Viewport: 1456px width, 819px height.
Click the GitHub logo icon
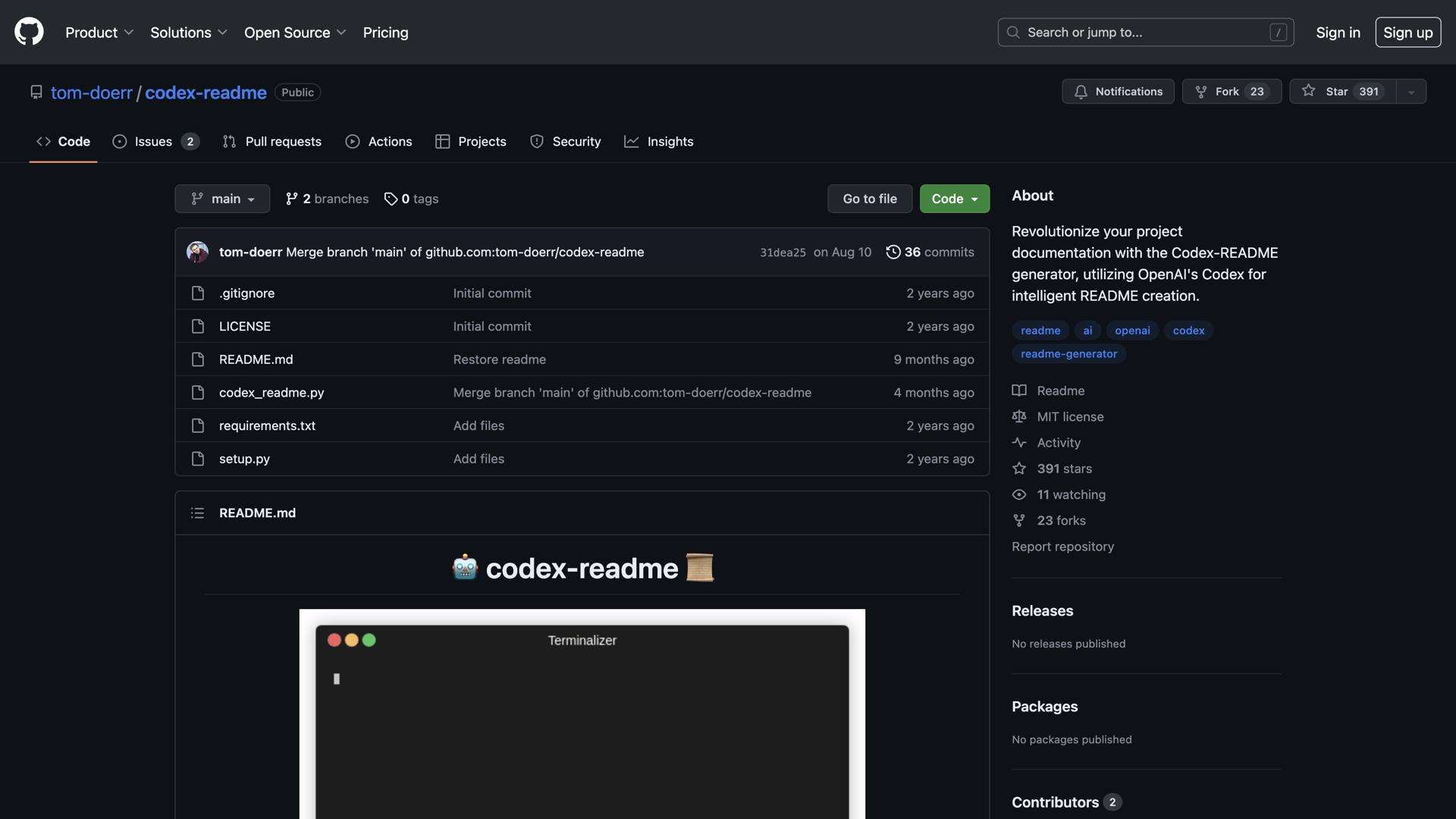(x=28, y=31)
